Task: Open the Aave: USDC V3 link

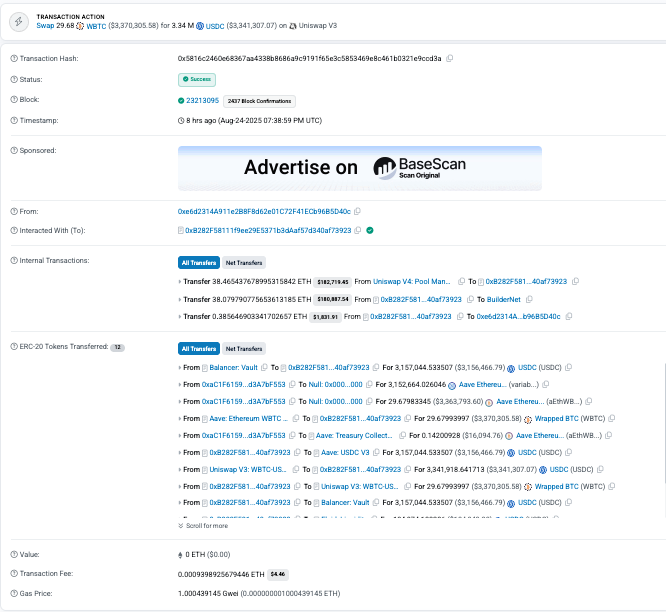Action: coord(345,452)
